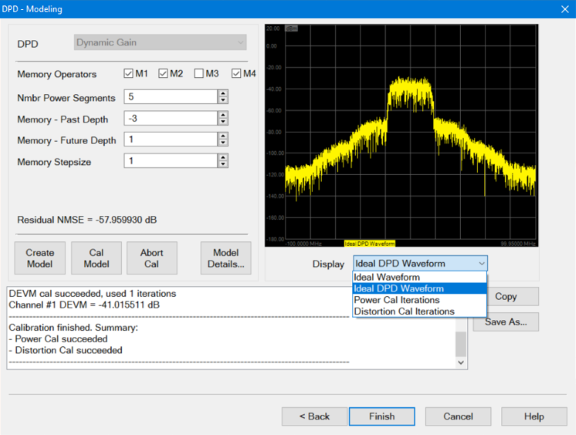This screenshot has height=435, width=576.
Task: Increment Memory - Future Depth value
Action: 223,136
